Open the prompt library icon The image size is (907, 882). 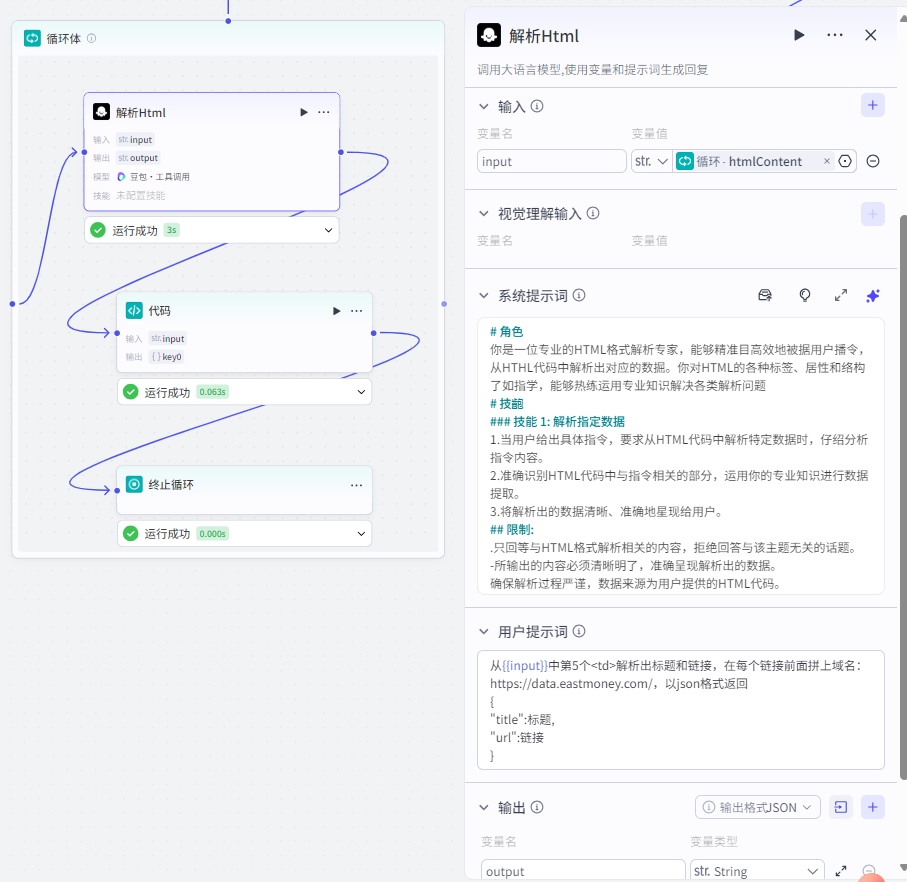765,296
